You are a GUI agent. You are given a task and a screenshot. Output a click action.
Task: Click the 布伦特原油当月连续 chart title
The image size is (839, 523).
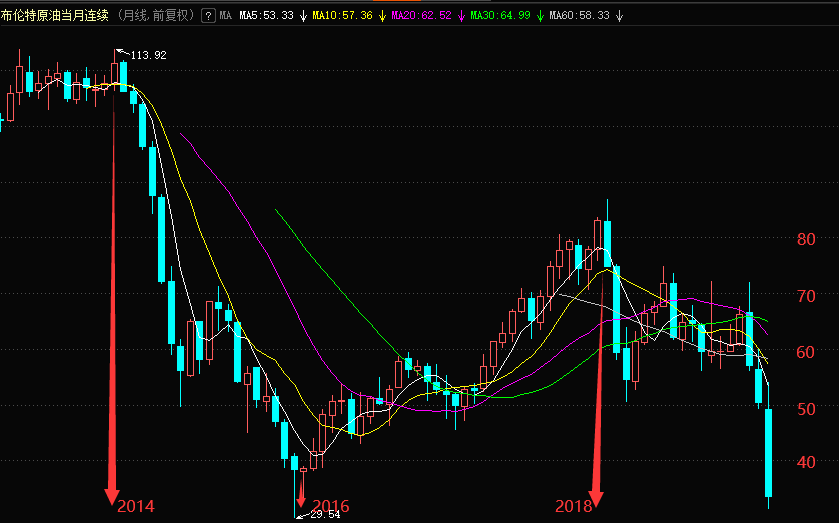coord(56,16)
